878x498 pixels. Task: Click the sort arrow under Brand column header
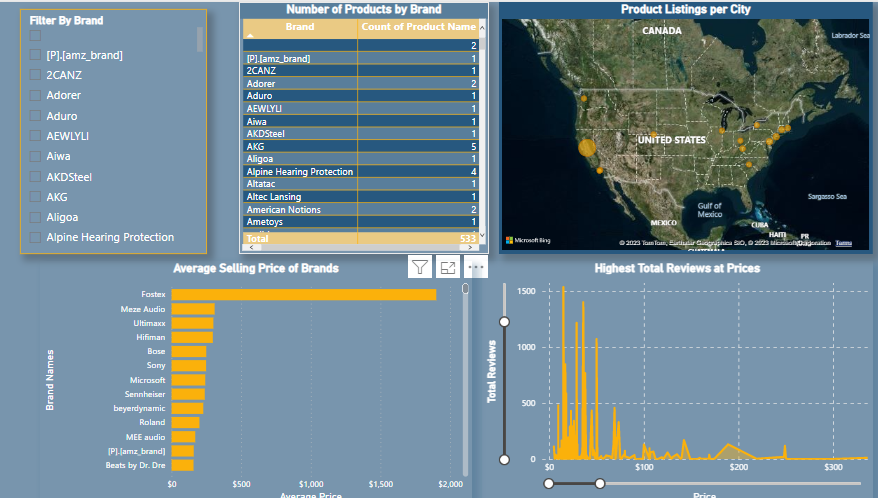click(x=250, y=34)
